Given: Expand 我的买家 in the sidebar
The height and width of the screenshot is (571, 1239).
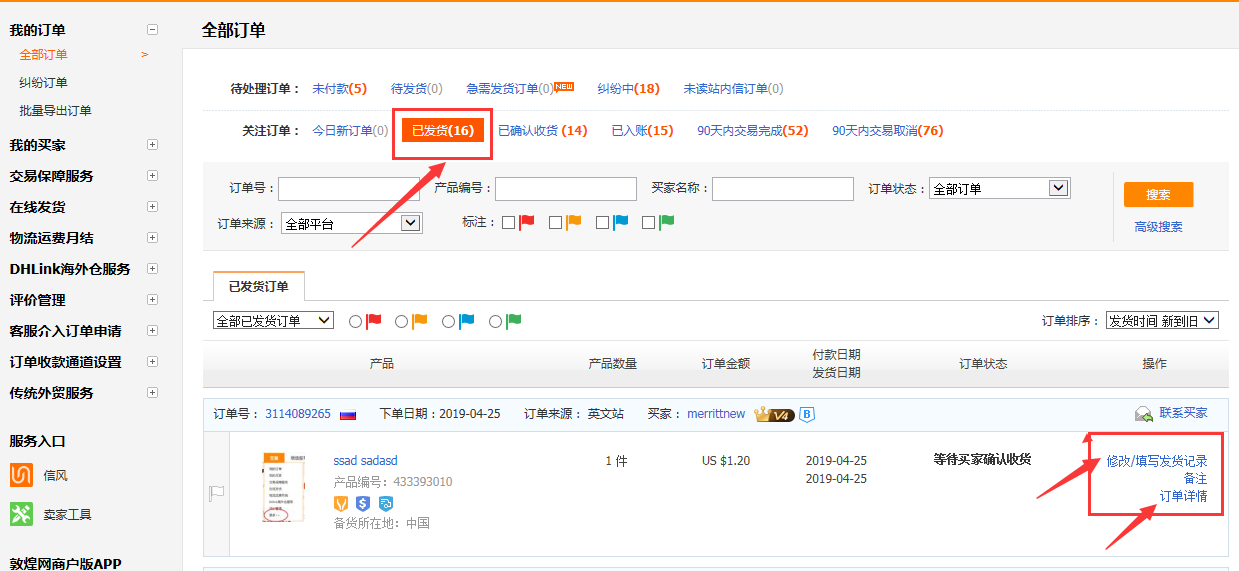Looking at the screenshot, I should (x=152, y=145).
